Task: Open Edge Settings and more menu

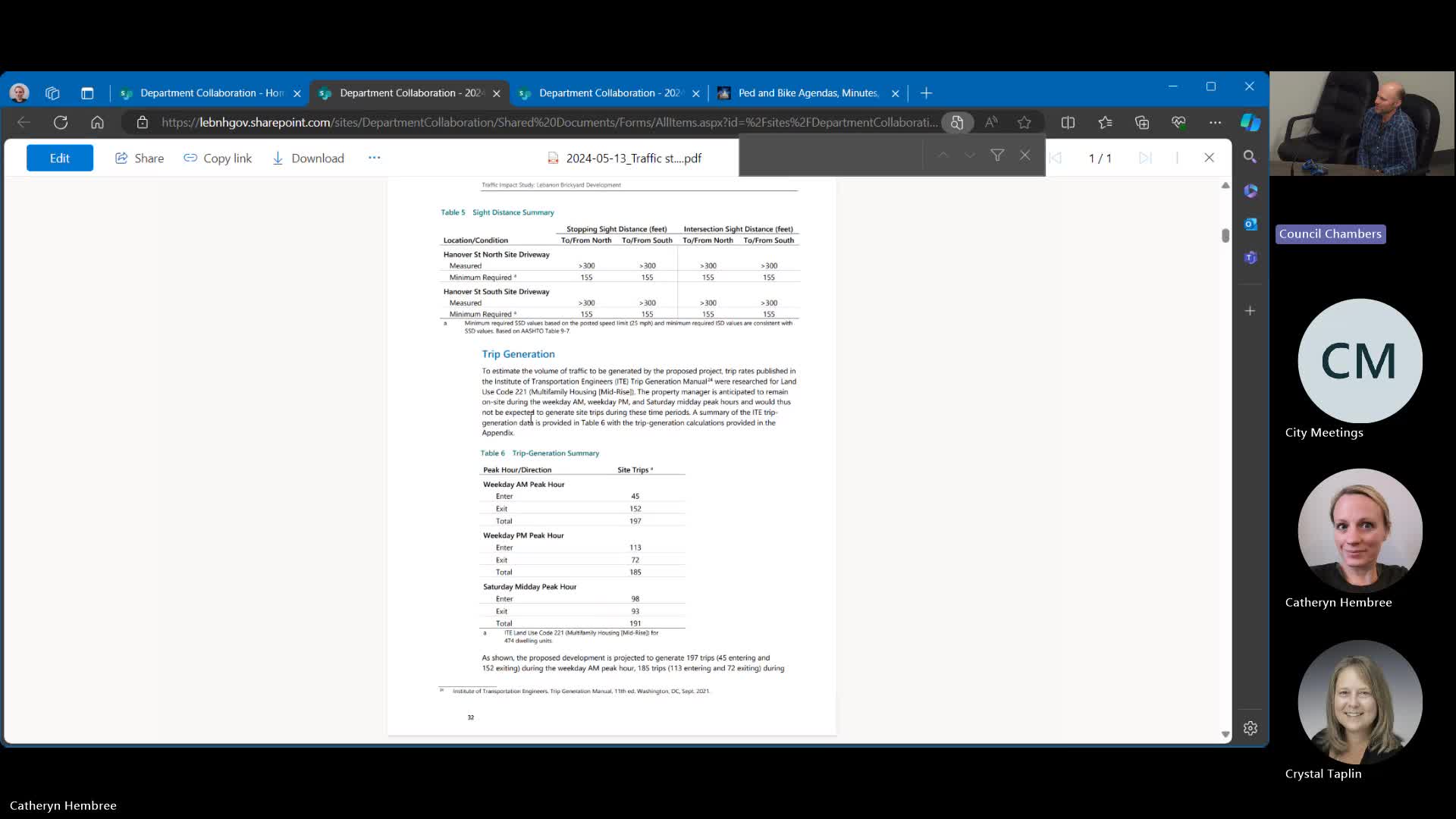Action: pyautogui.click(x=1215, y=122)
